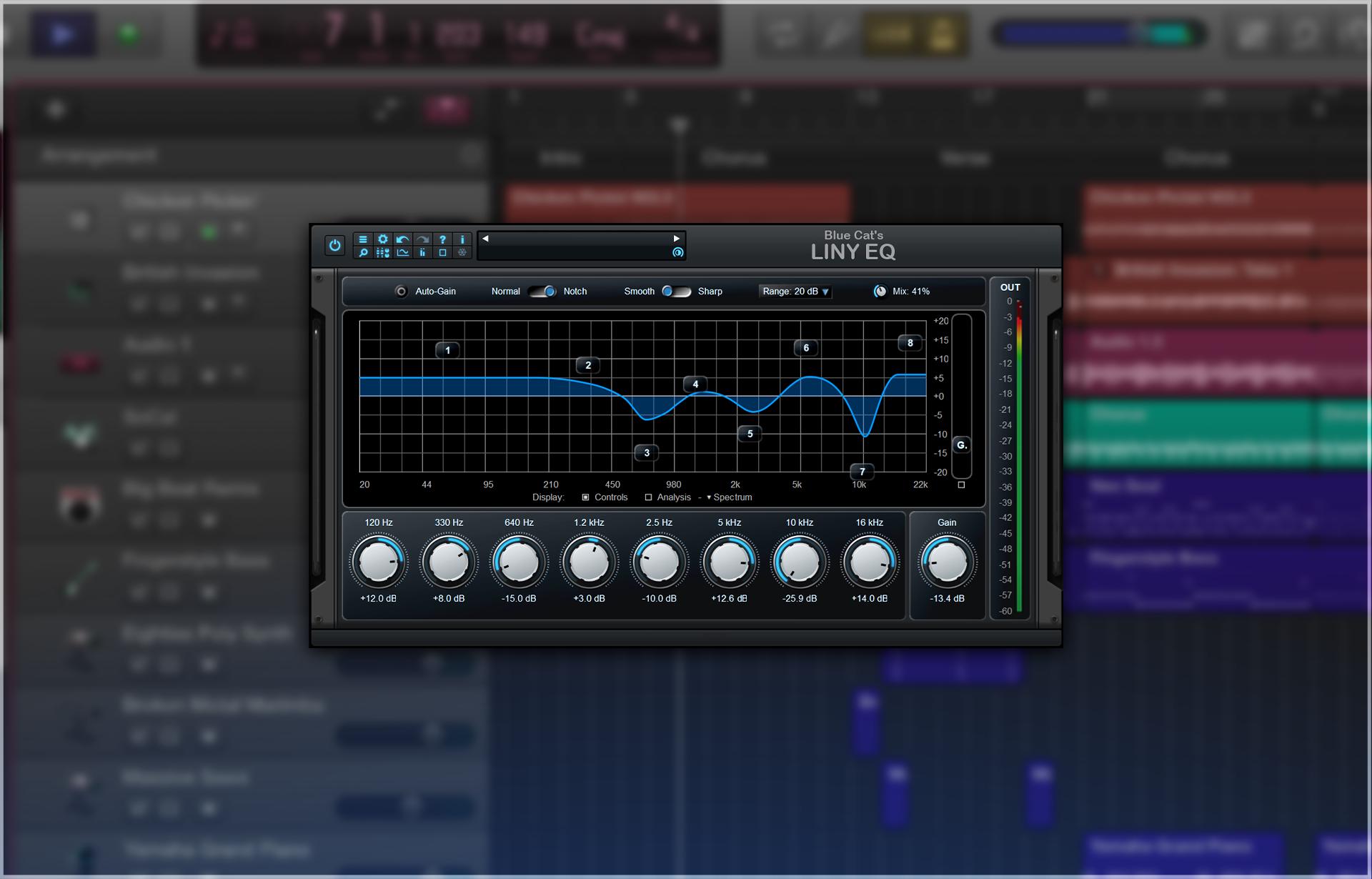Image resolution: width=1372 pixels, height=879 pixels.
Task: Click the 2.5 Hz band knob
Action: tap(659, 562)
